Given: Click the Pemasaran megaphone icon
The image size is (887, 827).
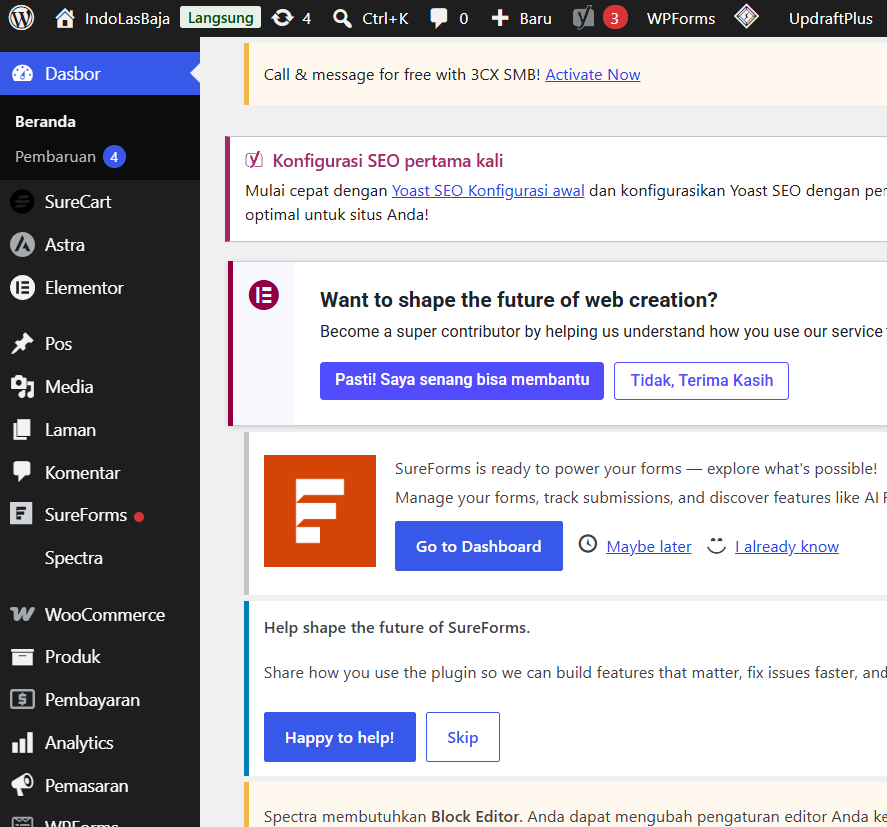Looking at the screenshot, I should pyautogui.click(x=23, y=785).
